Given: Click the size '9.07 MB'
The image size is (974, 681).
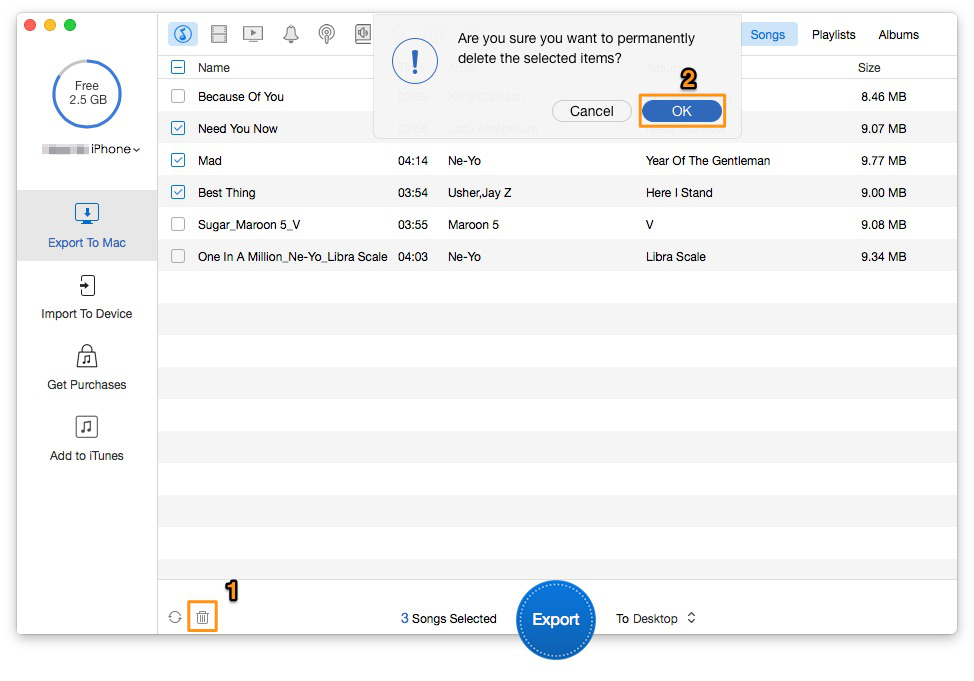Looking at the screenshot, I should click(883, 129).
